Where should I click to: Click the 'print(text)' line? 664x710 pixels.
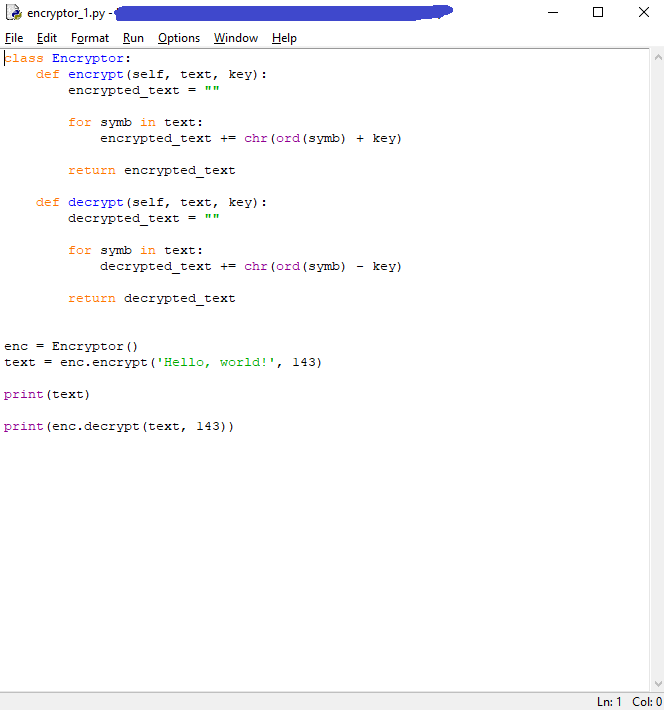click(47, 394)
